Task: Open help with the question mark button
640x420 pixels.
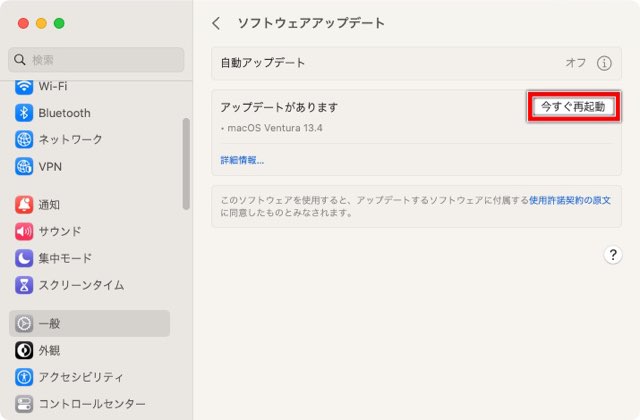Action: (613, 255)
